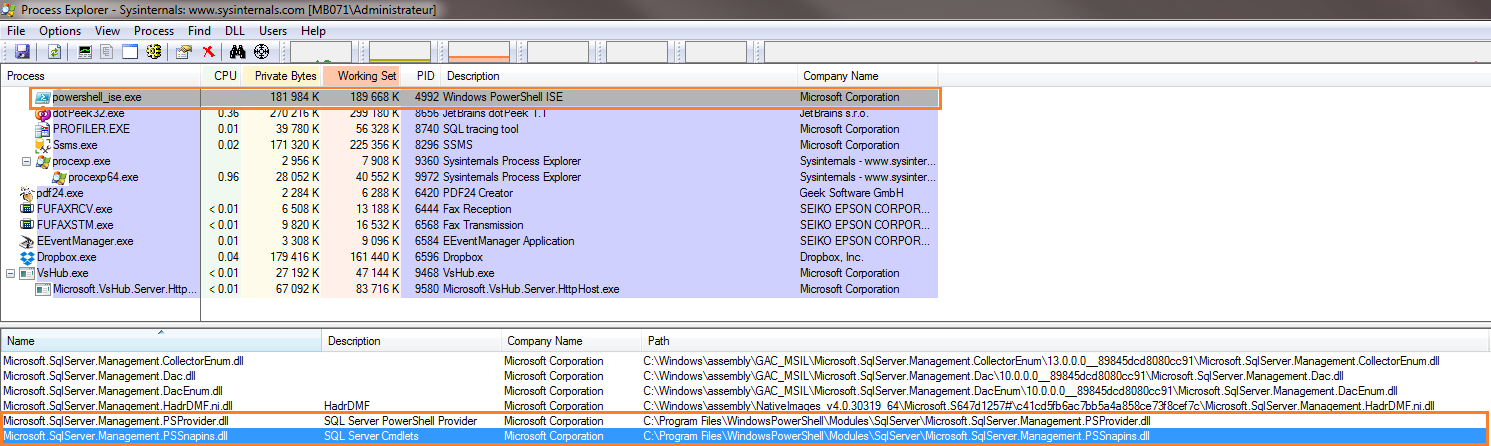Click the FUFAXRCV.exe process icon

point(27,209)
